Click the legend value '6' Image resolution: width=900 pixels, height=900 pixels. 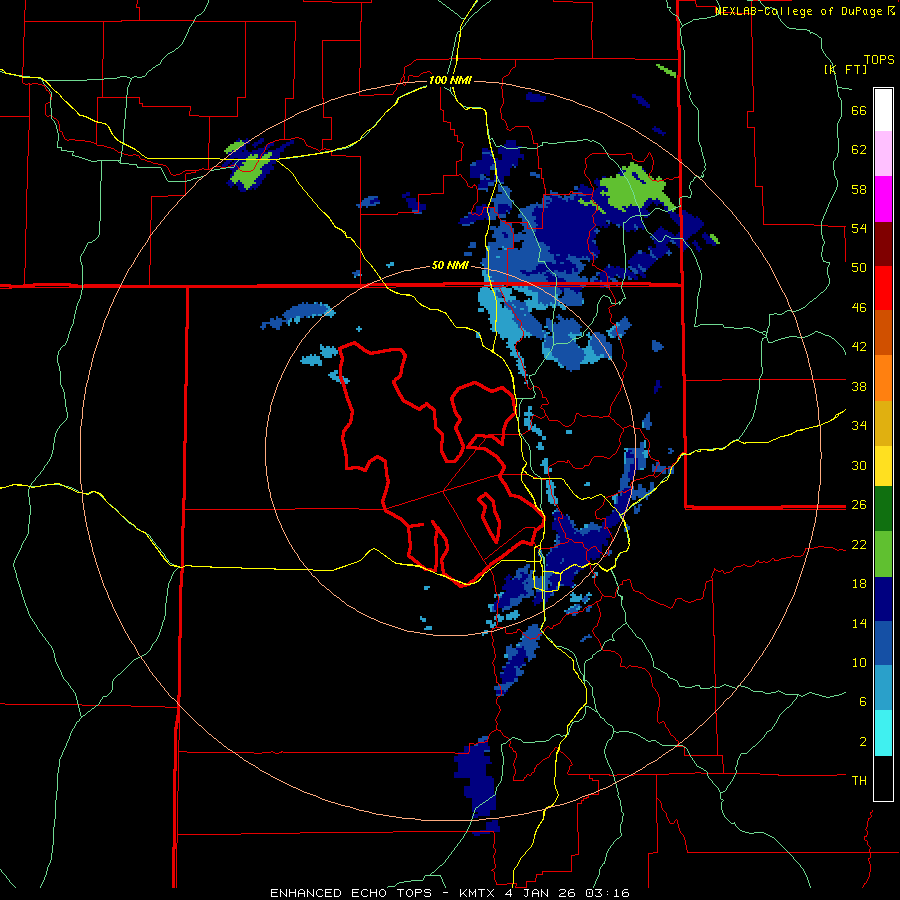tap(863, 702)
